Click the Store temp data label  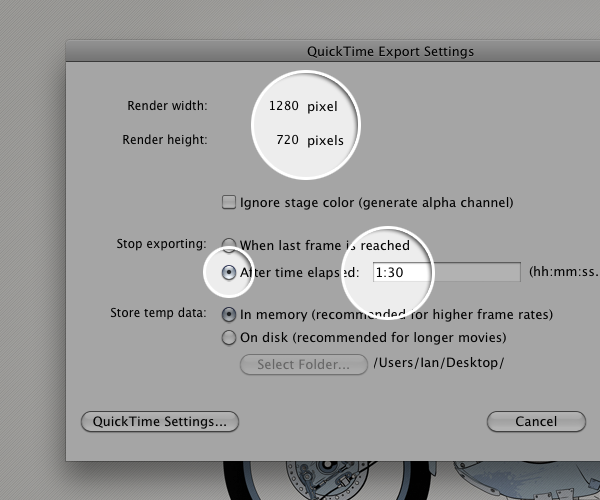pyautogui.click(x=158, y=313)
